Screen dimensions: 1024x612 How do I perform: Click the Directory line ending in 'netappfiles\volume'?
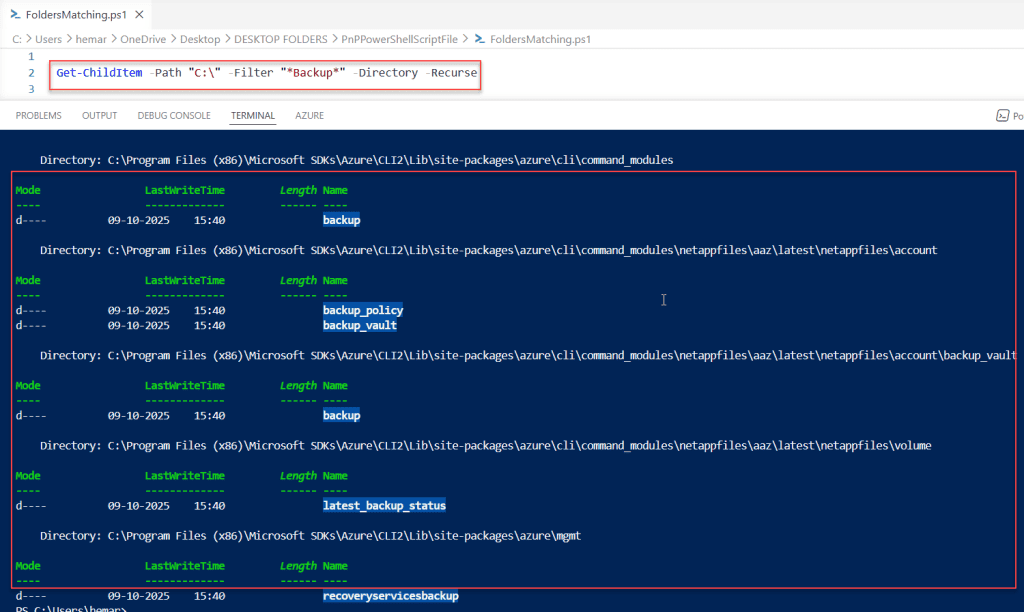[x=485, y=445]
